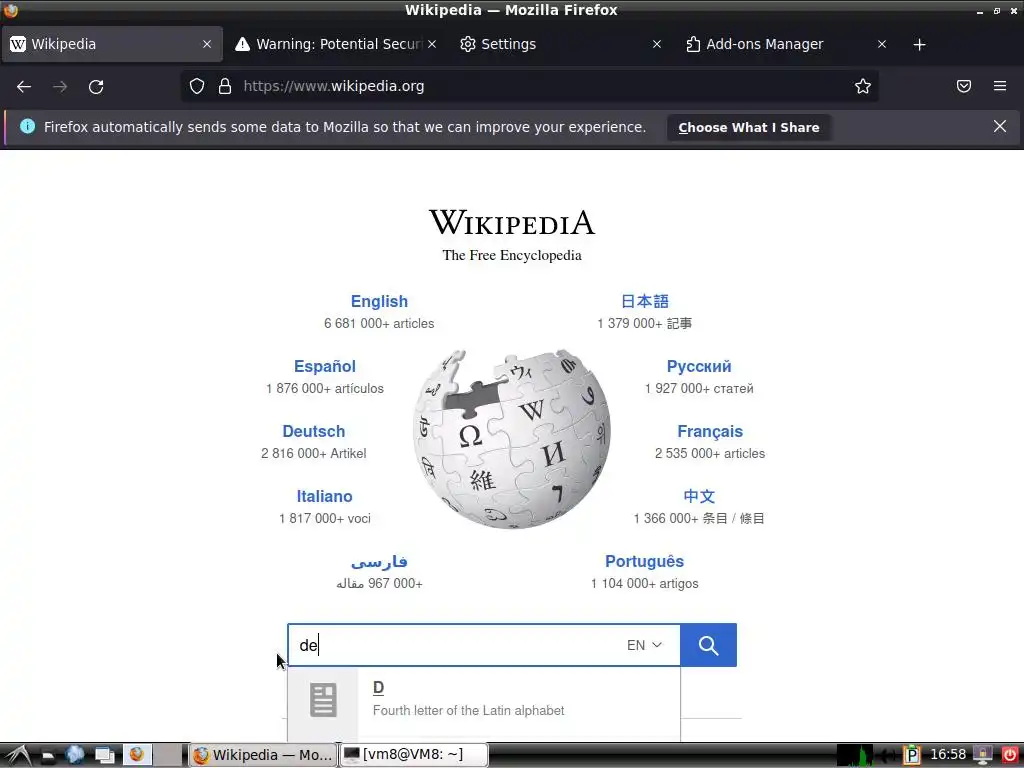
Task: Open the LXDE start menu icon in taskbar
Action: (18, 755)
